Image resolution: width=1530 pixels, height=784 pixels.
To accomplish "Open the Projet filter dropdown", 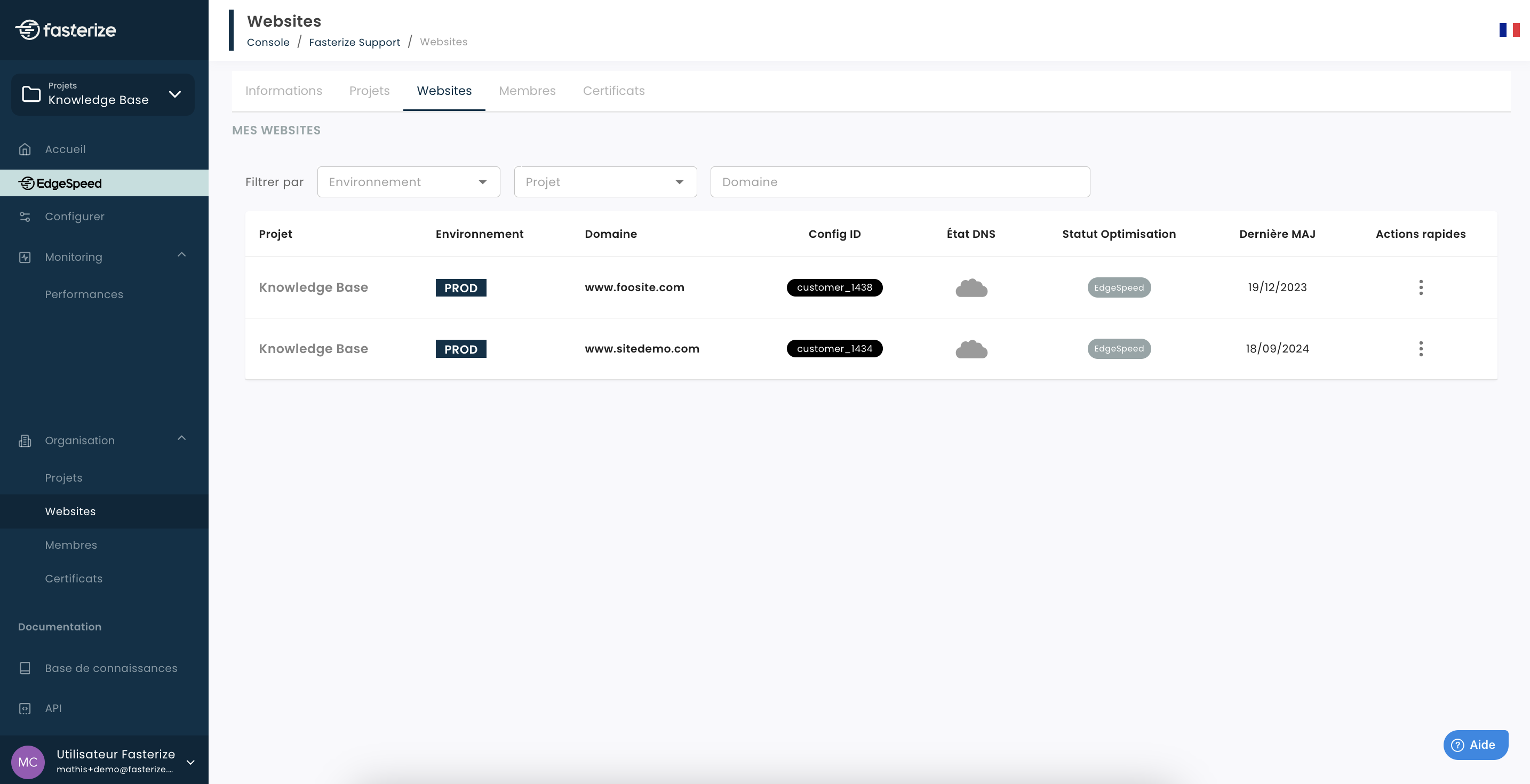I will pyautogui.click(x=604, y=182).
